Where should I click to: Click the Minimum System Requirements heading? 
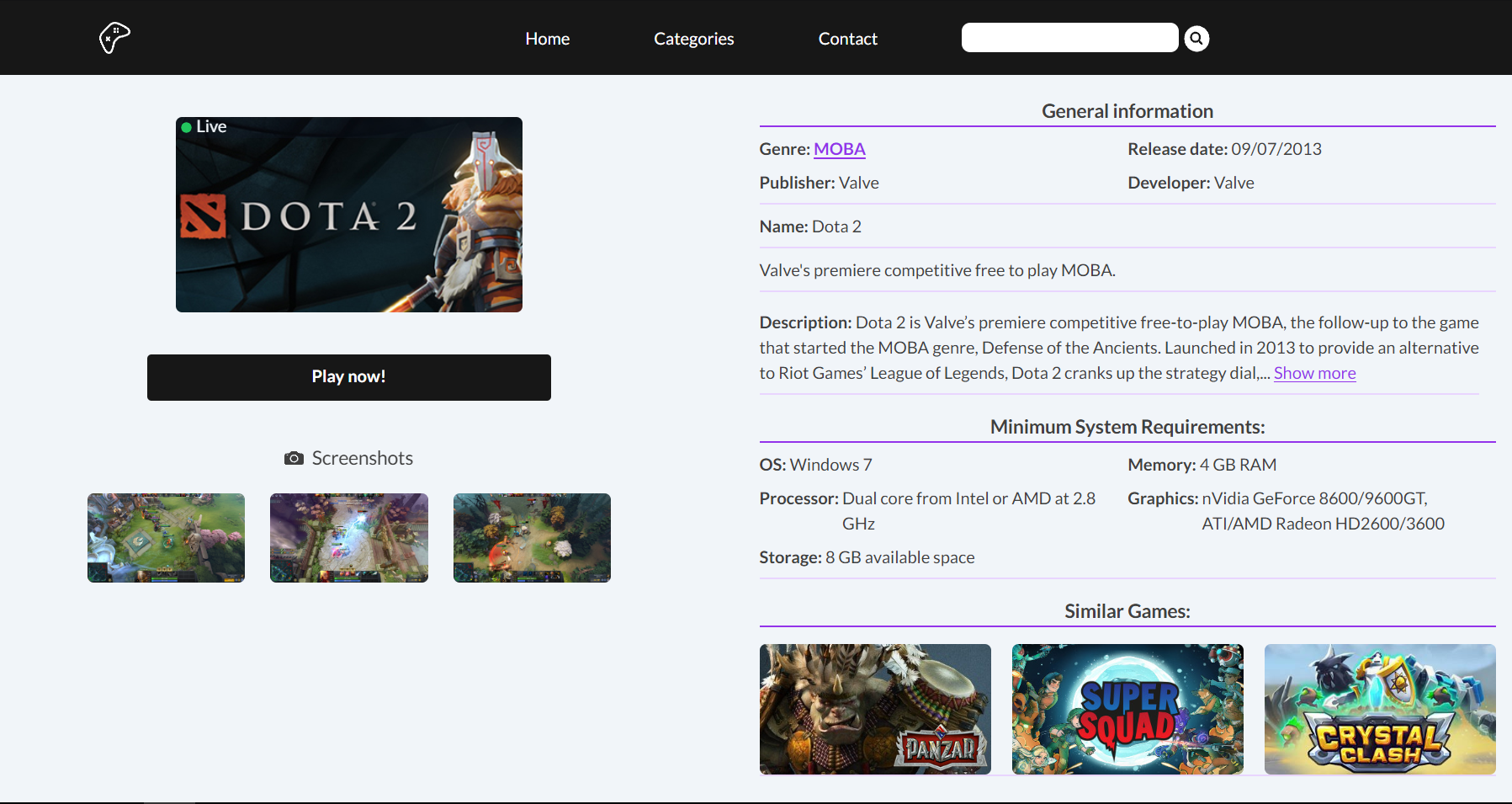tap(1127, 427)
